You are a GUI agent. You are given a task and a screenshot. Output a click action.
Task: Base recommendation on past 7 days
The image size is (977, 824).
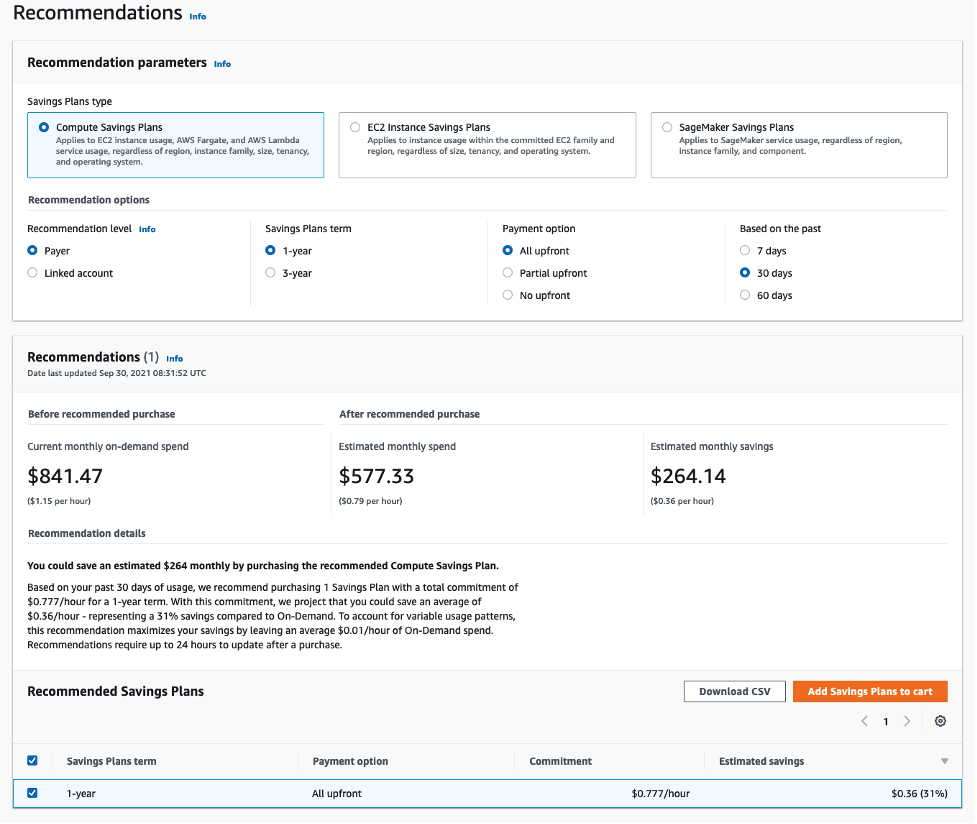point(745,251)
